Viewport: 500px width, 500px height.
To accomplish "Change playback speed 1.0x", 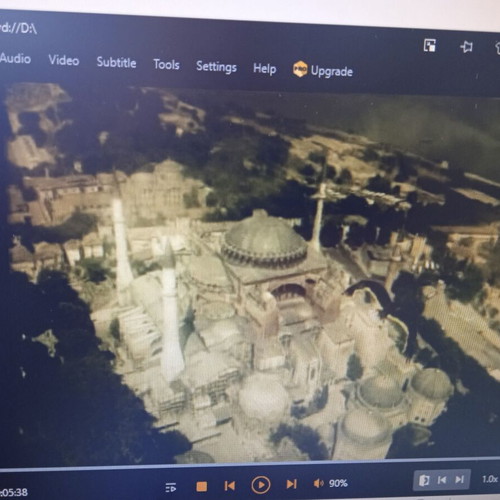I will click(490, 479).
